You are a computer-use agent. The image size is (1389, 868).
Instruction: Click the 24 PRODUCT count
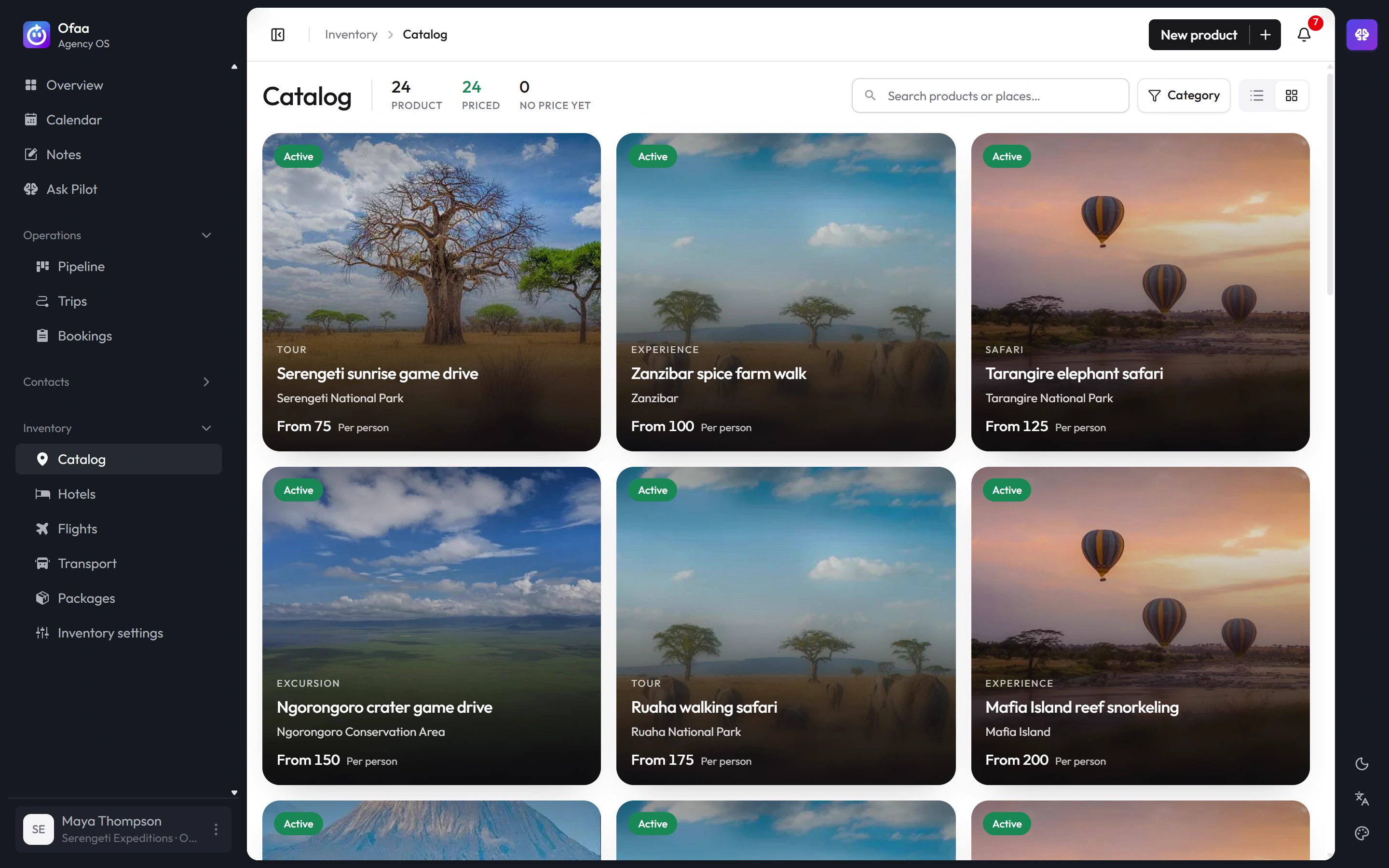coord(417,95)
